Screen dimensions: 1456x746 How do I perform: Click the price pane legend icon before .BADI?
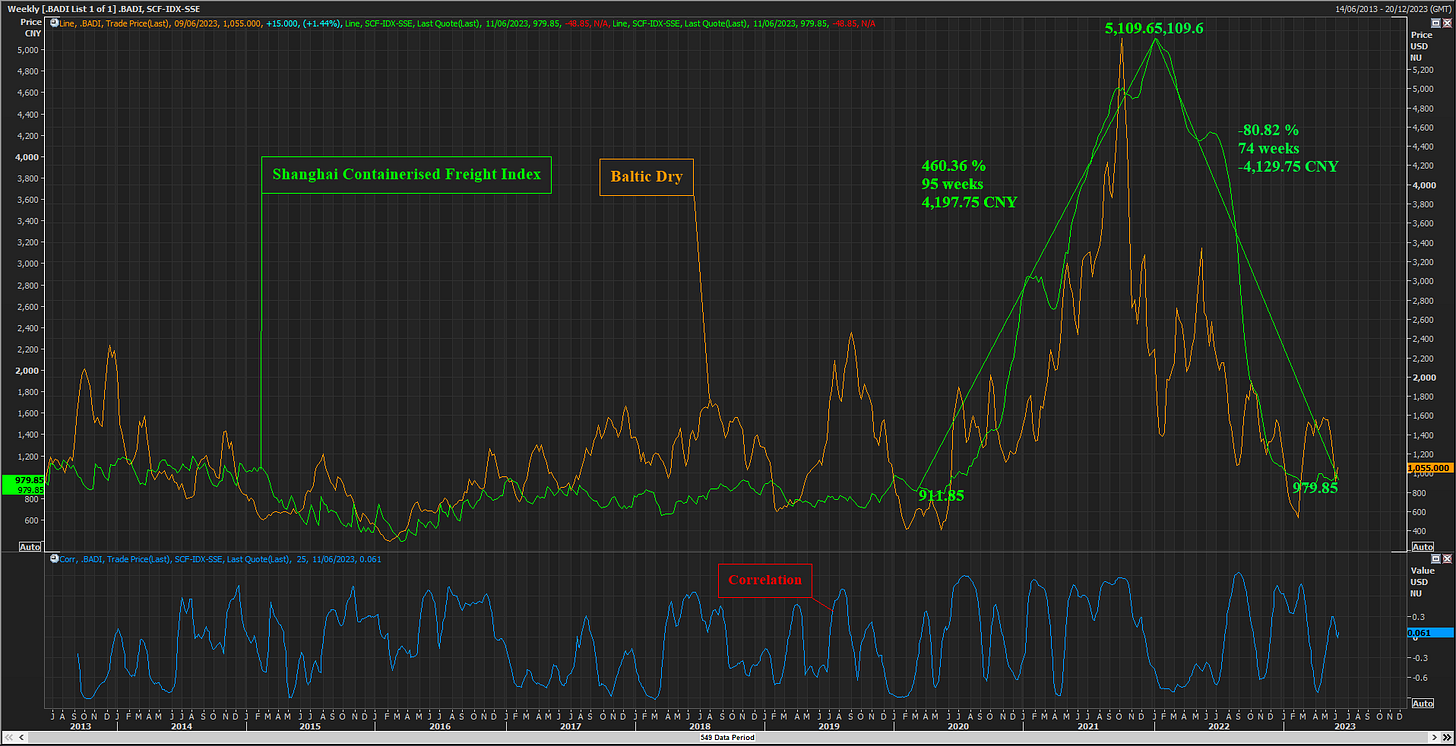tap(54, 23)
